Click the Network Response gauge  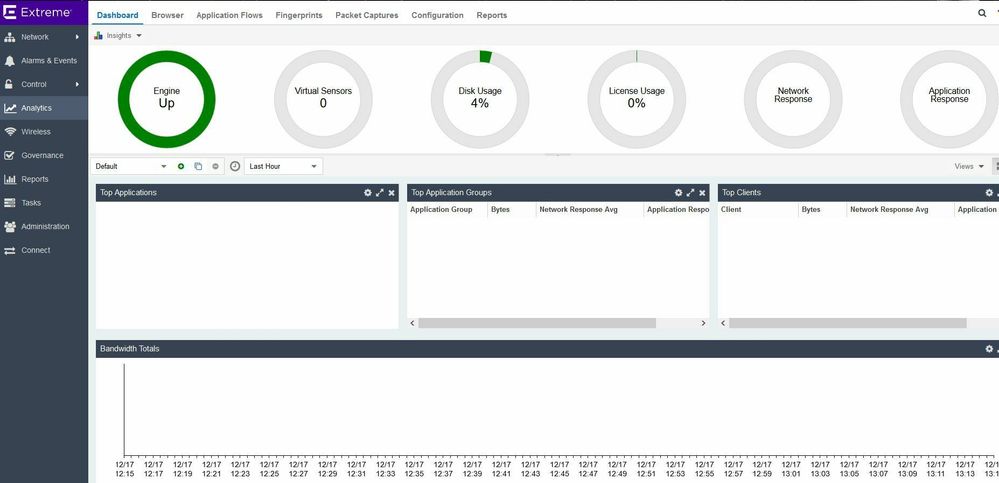pyautogui.click(x=793, y=99)
